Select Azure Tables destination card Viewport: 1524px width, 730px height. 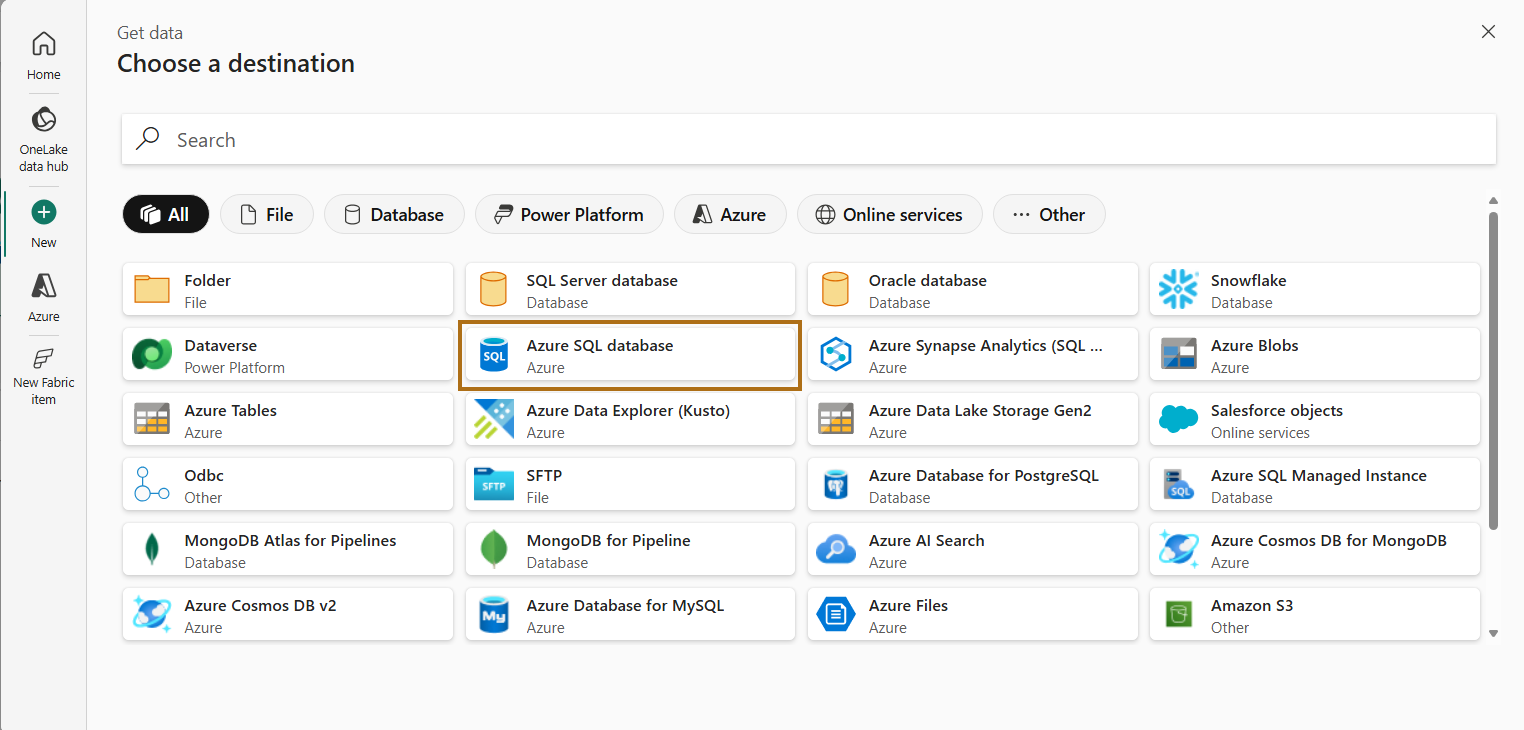point(288,420)
